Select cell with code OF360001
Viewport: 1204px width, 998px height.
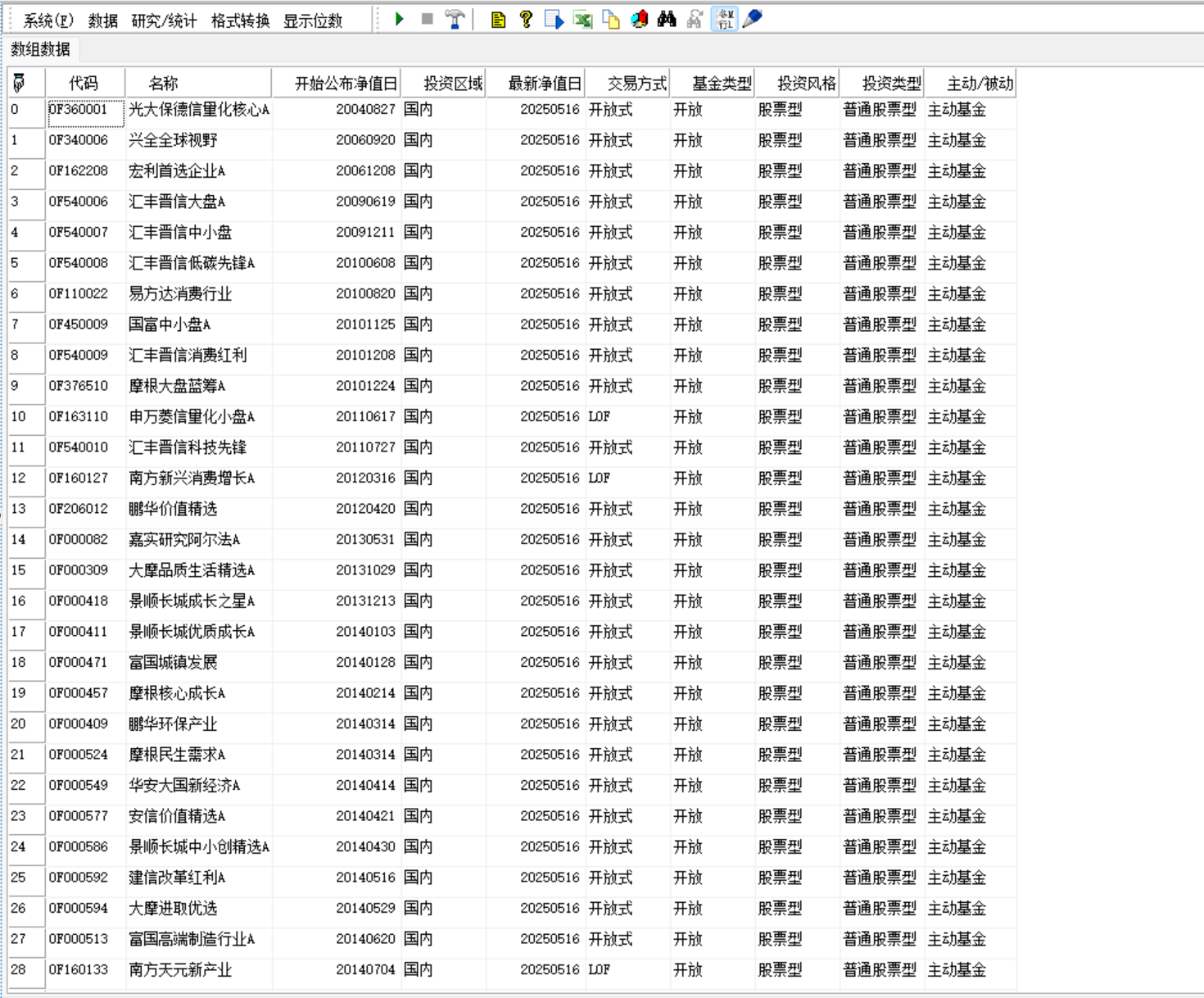85,110
